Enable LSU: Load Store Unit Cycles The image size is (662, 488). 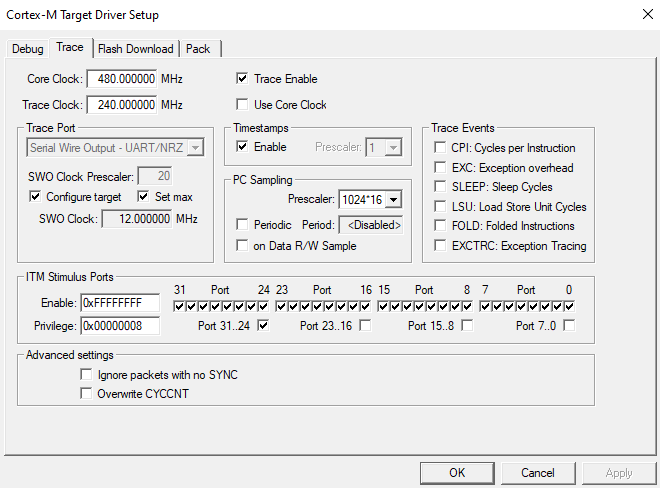point(440,206)
